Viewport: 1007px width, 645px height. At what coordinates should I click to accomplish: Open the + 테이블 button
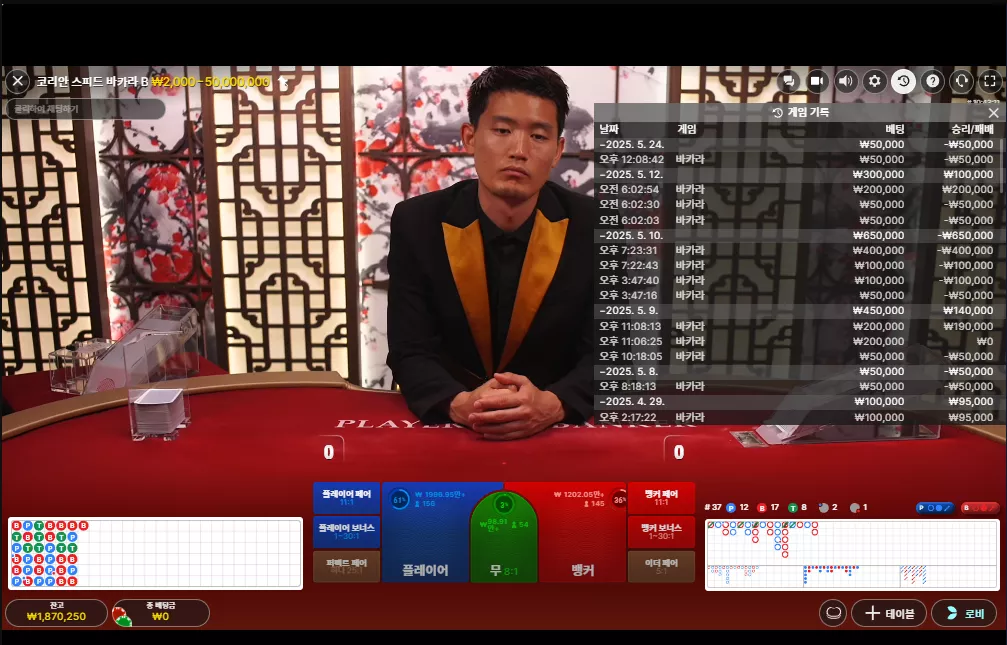pos(889,613)
